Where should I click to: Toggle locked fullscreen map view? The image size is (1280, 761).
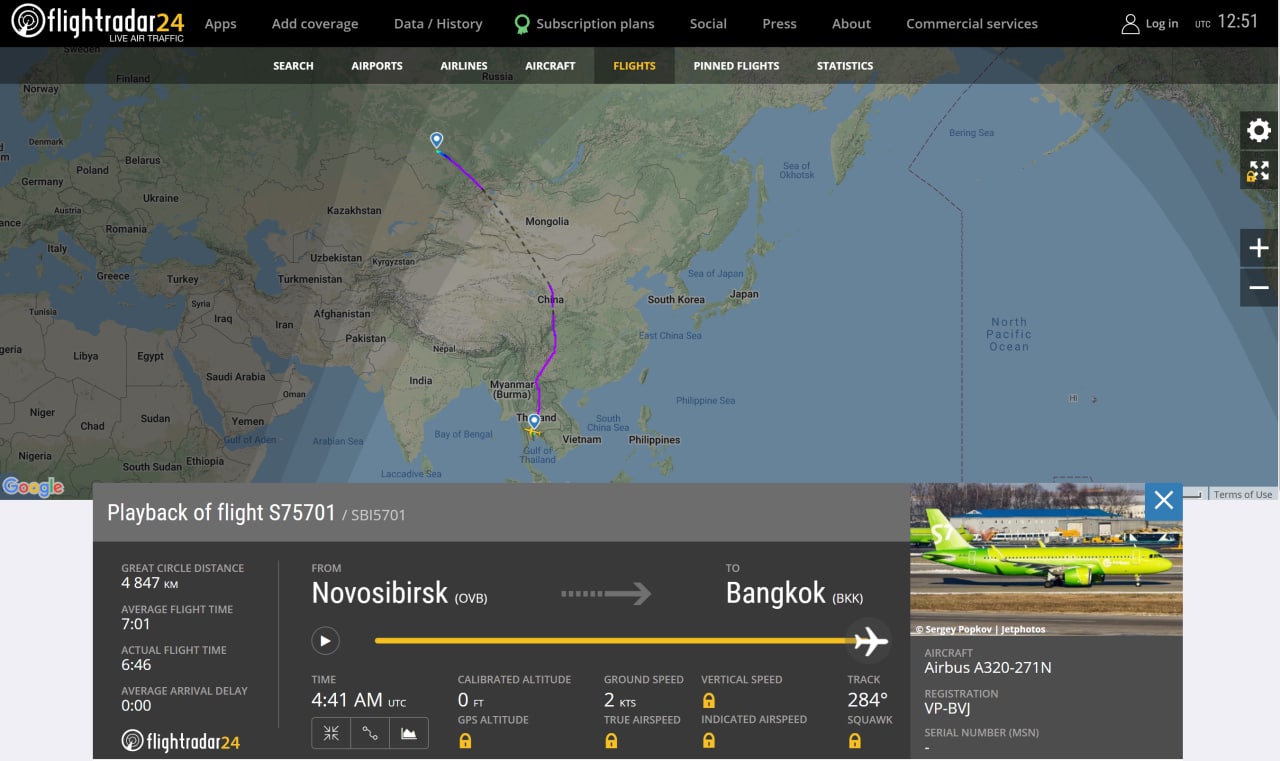tap(1259, 170)
